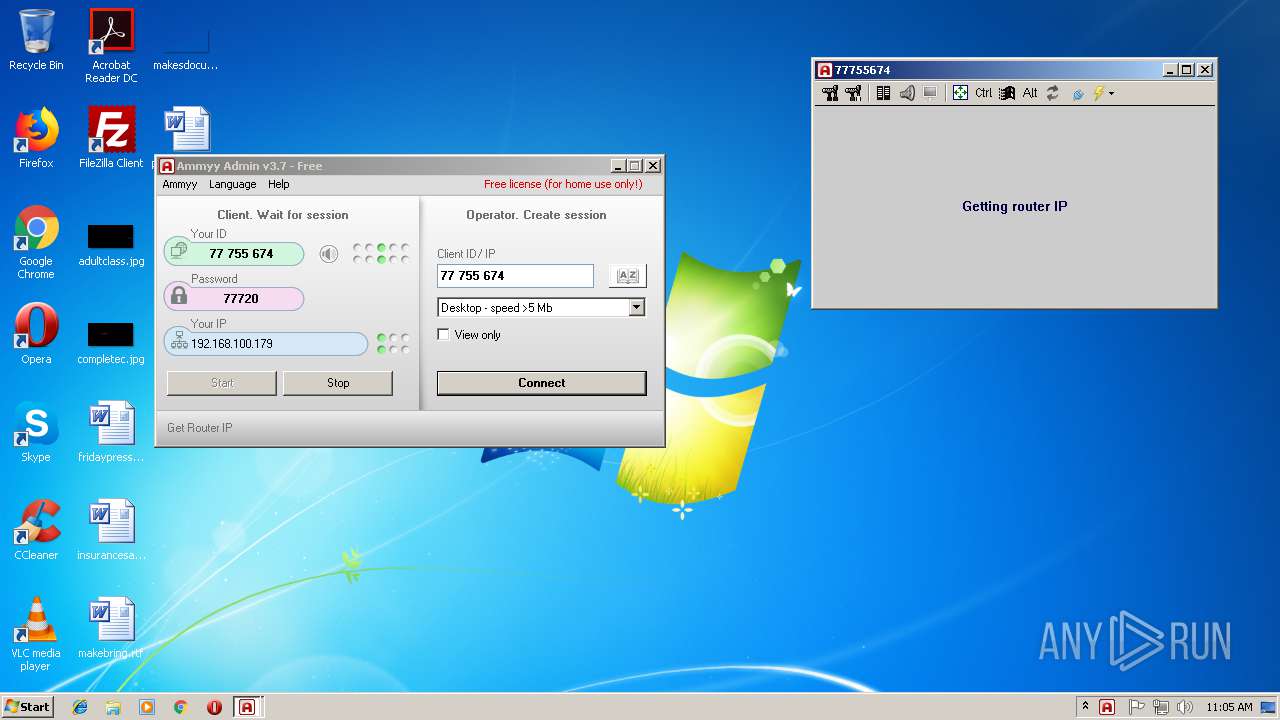Screen dimensions: 1280x720
Task: Open Skype desktop shortcut
Action: tap(36, 432)
